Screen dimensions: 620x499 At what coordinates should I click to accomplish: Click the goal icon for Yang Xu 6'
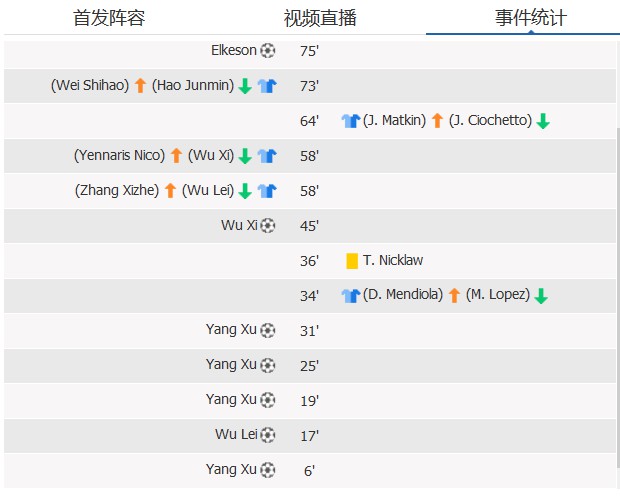pos(268,470)
